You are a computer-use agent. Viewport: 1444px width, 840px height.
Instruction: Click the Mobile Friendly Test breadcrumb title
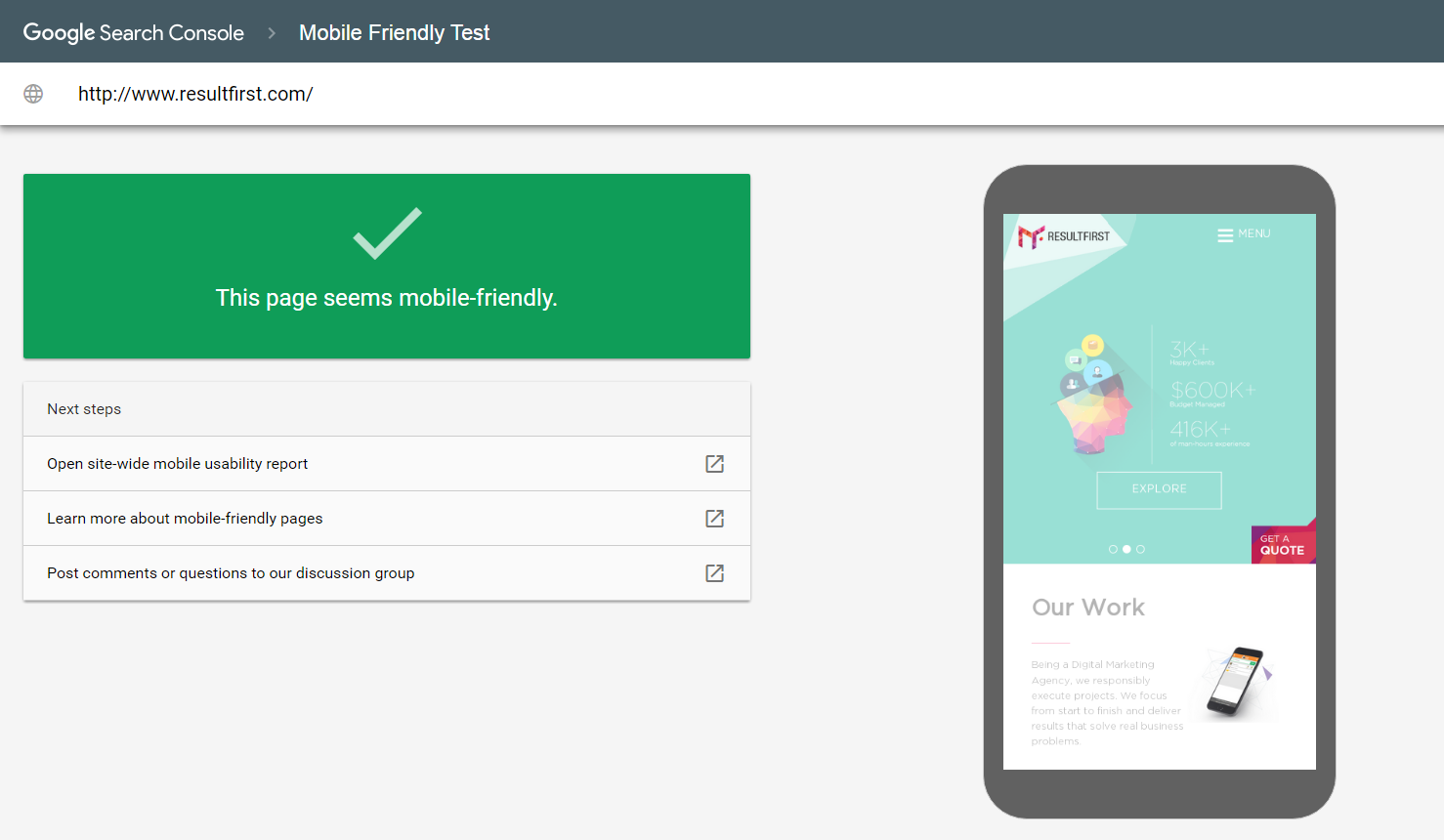coord(394,33)
